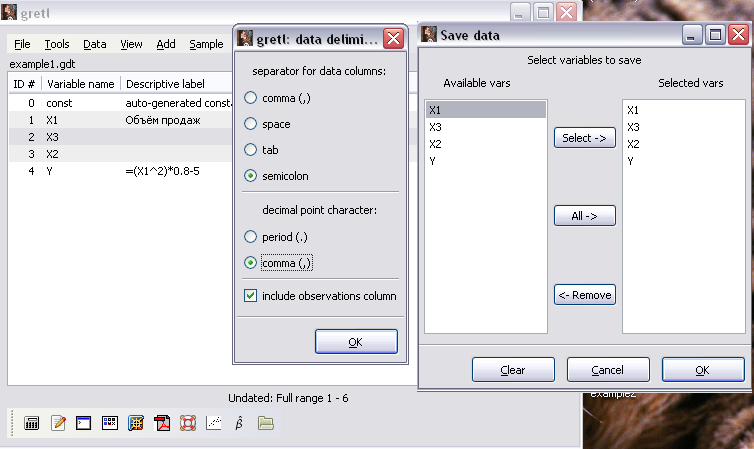Click the All -> button
The height and width of the screenshot is (449, 754).
[585, 216]
